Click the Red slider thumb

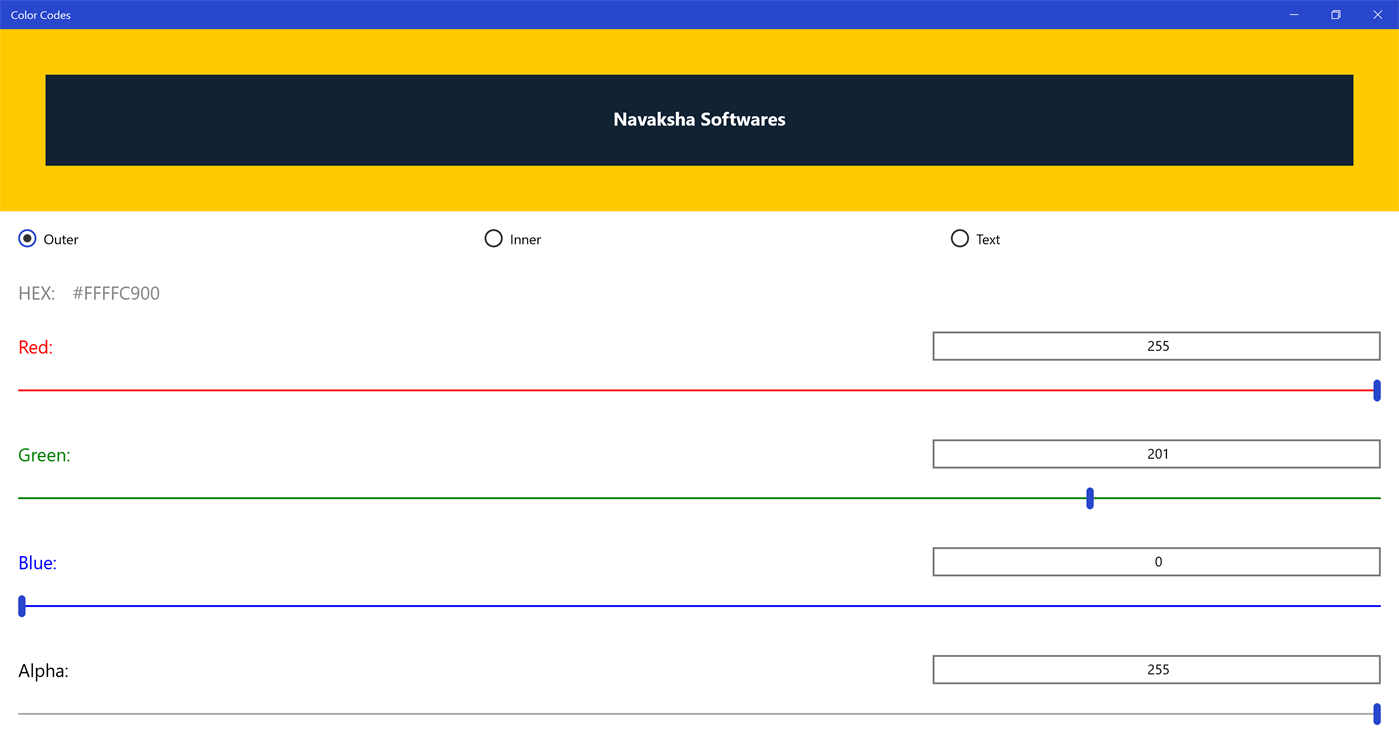click(1377, 390)
